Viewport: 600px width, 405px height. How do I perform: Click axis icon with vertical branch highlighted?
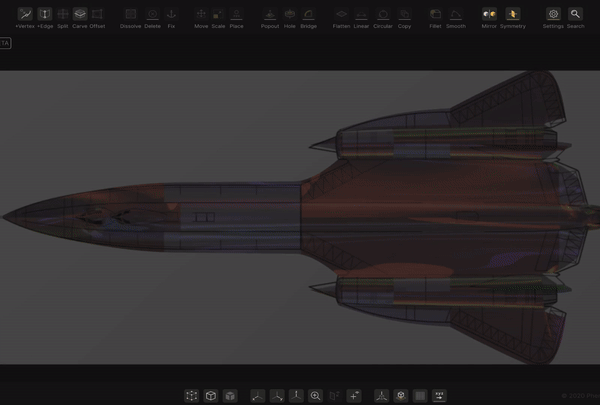296,395
